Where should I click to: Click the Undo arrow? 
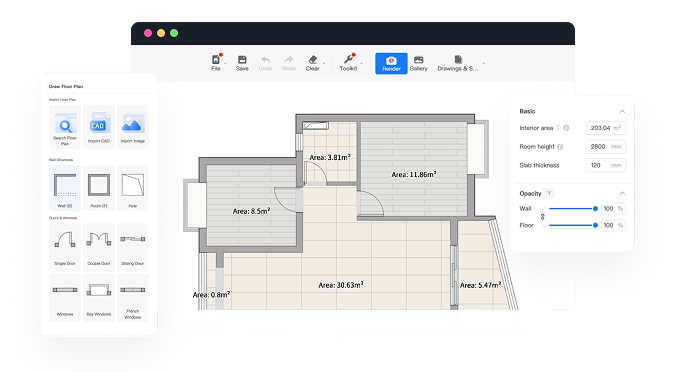[265, 60]
